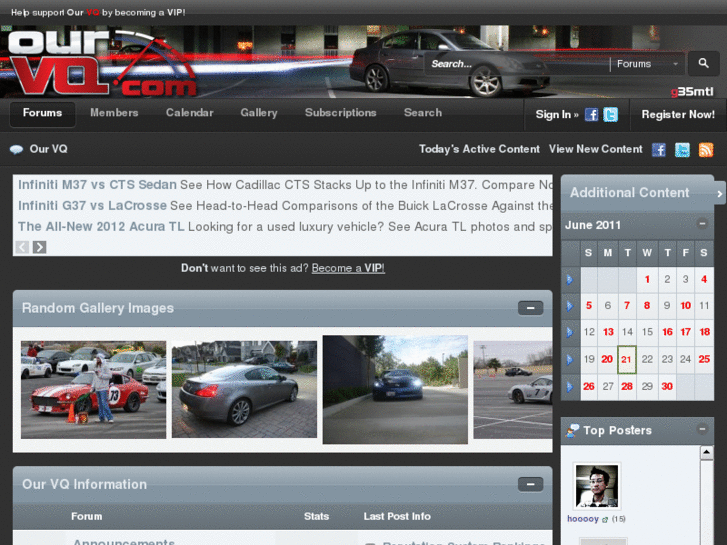727x545 pixels.
Task: Click hooooy's avatar photo
Action: click(x=597, y=486)
